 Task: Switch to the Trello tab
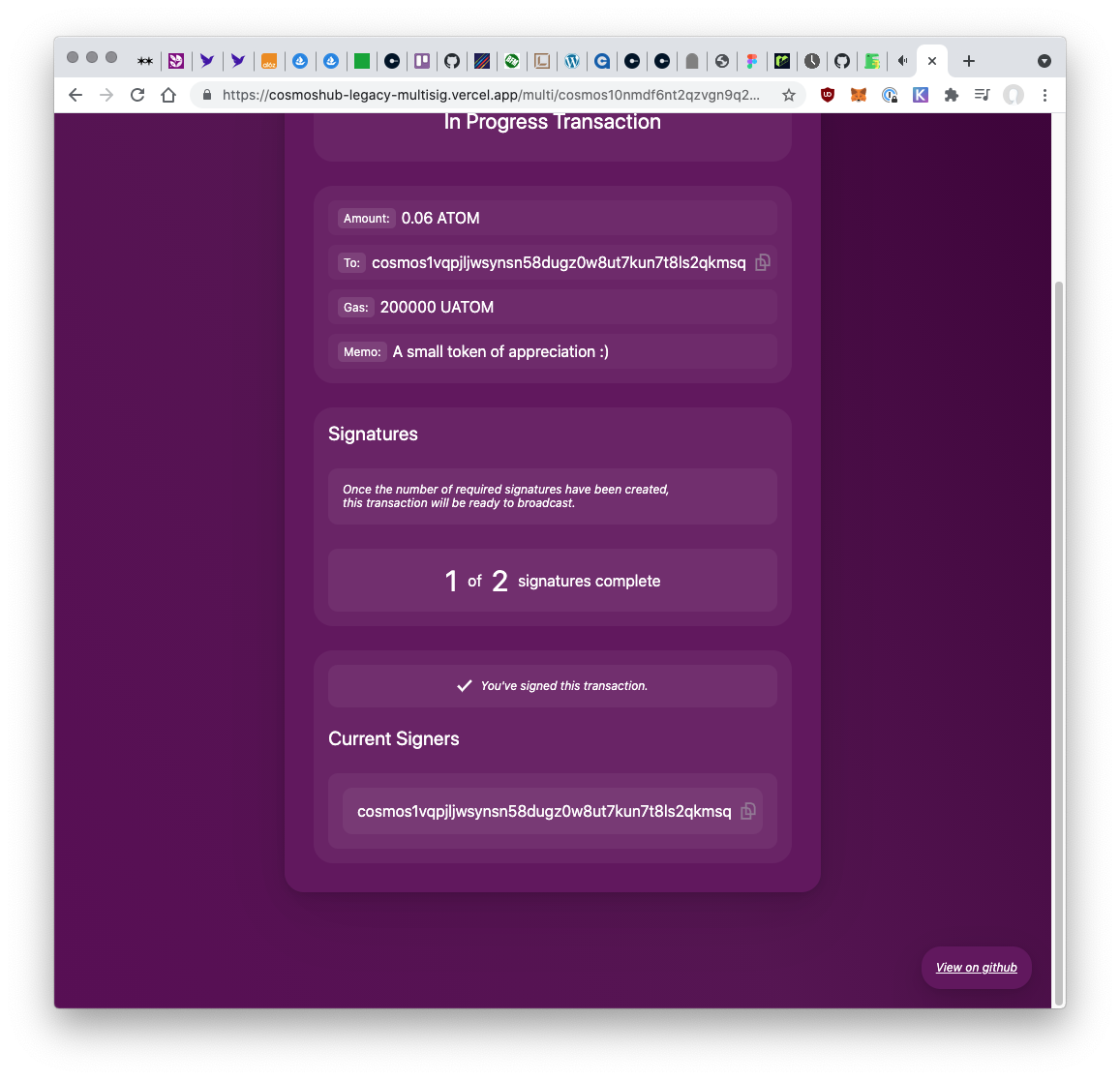click(422, 61)
